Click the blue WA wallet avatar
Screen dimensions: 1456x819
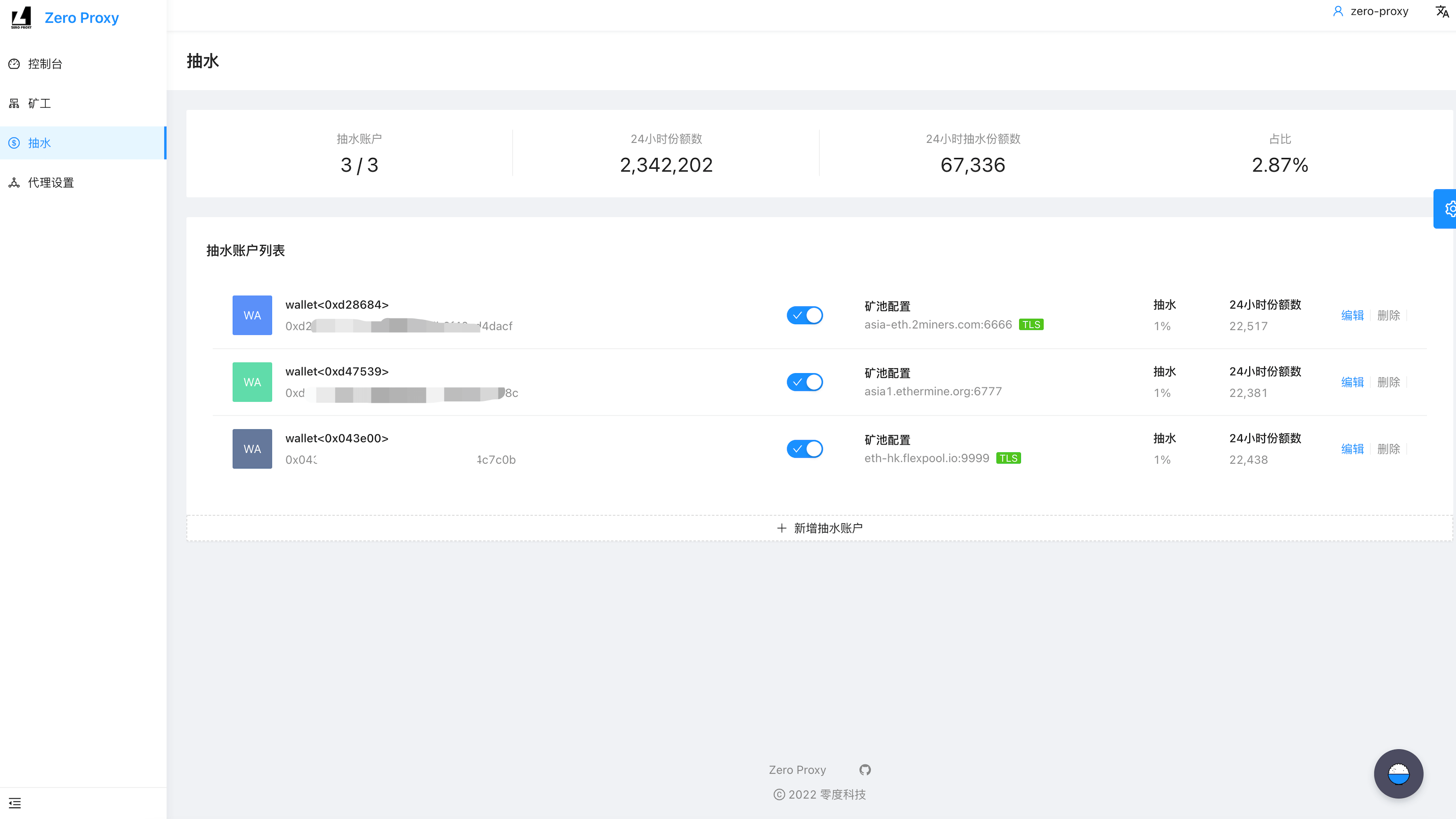[252, 315]
